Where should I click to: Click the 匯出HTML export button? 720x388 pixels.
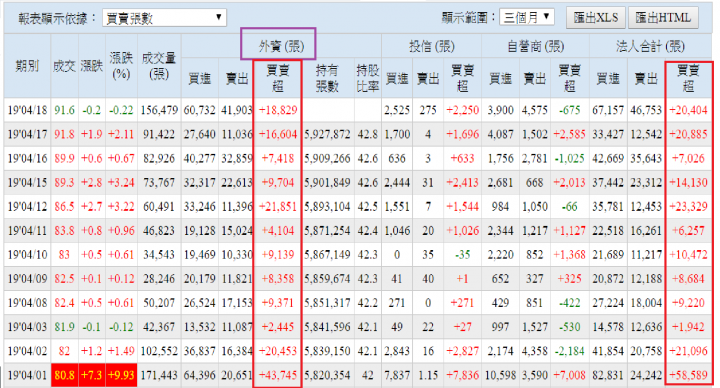pyautogui.click(x=663, y=18)
